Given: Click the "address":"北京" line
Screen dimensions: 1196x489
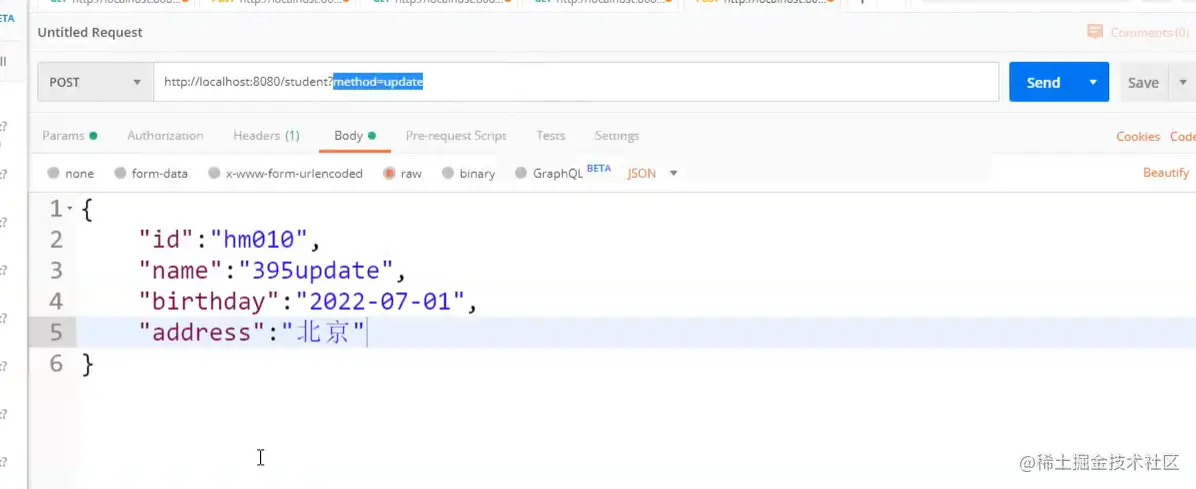Looking at the screenshot, I should [x=252, y=333].
